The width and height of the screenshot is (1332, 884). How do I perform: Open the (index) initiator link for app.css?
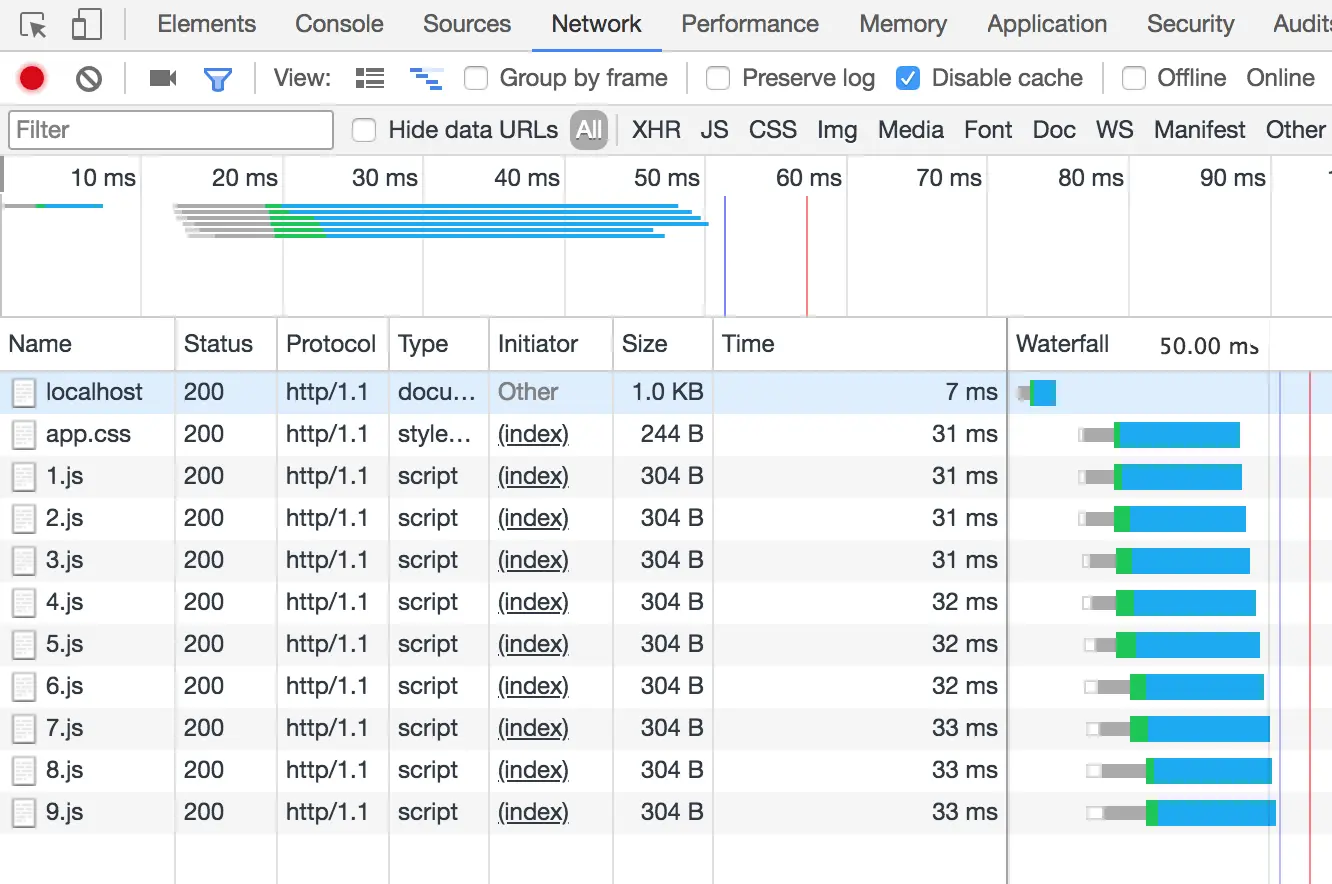click(x=533, y=435)
